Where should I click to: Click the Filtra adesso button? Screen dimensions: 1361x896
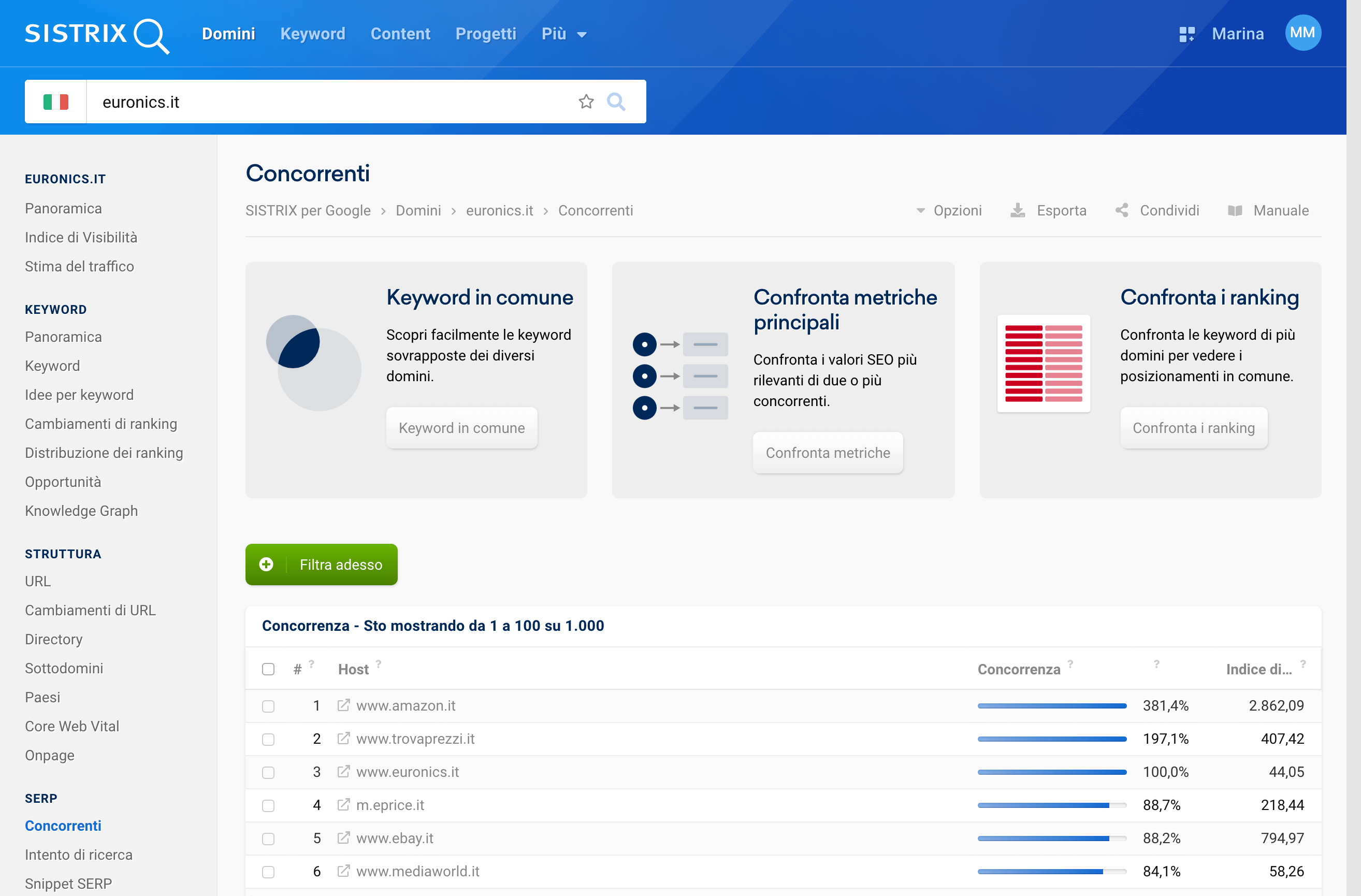322,565
